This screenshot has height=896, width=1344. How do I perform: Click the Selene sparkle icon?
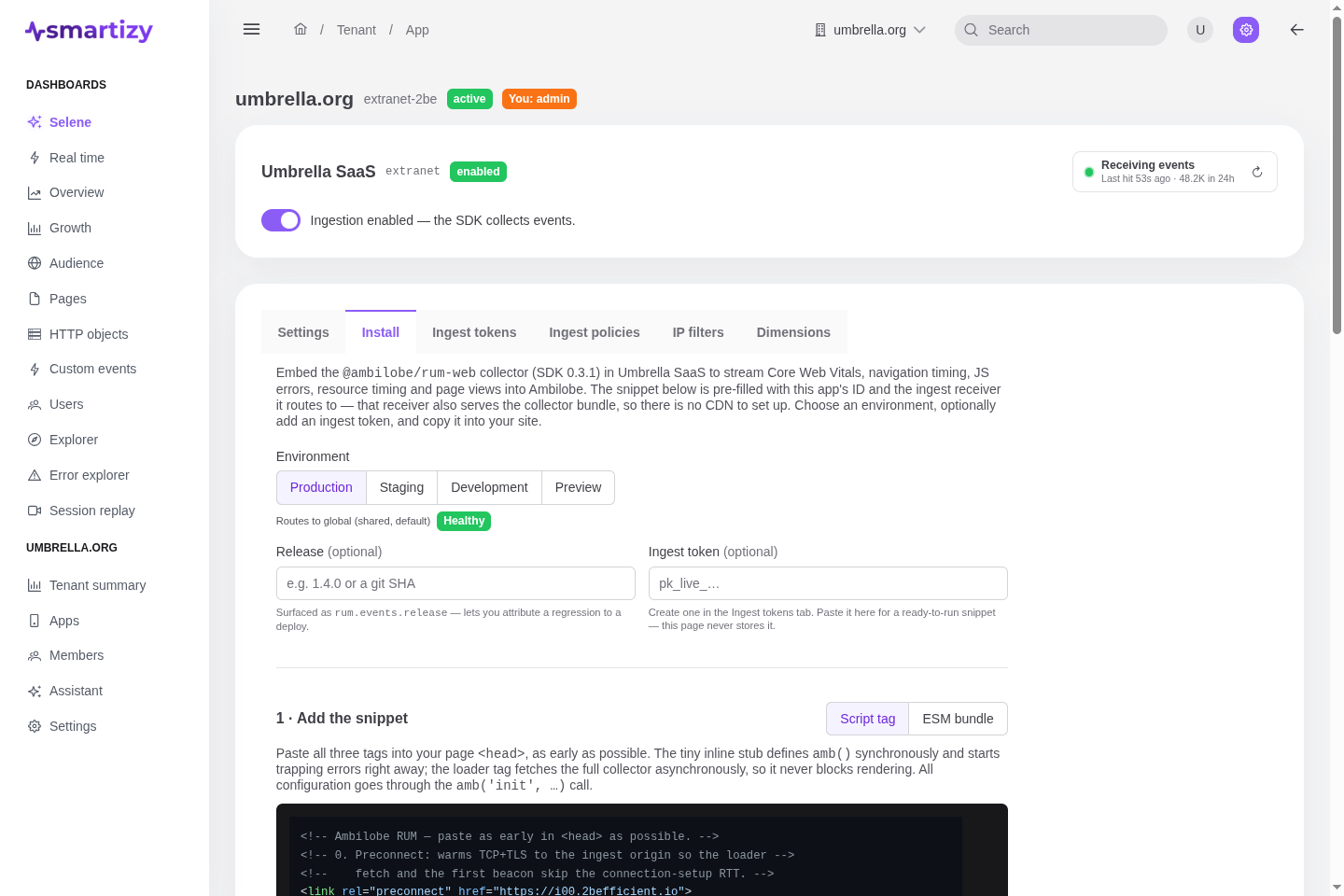click(35, 122)
